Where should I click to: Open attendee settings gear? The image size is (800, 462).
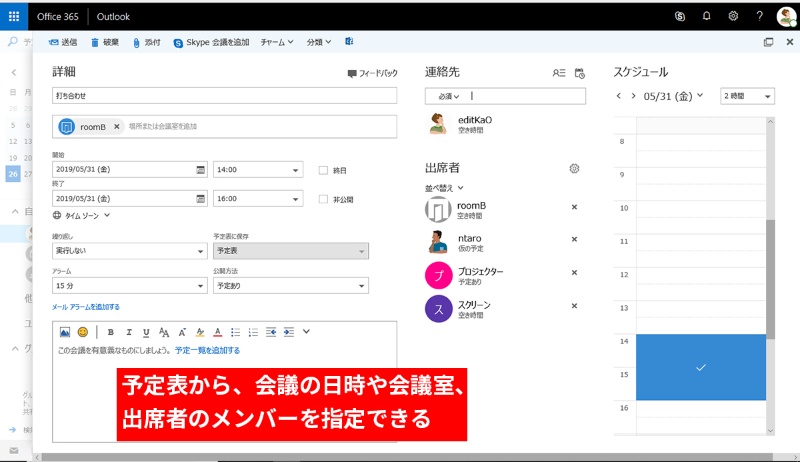point(574,168)
